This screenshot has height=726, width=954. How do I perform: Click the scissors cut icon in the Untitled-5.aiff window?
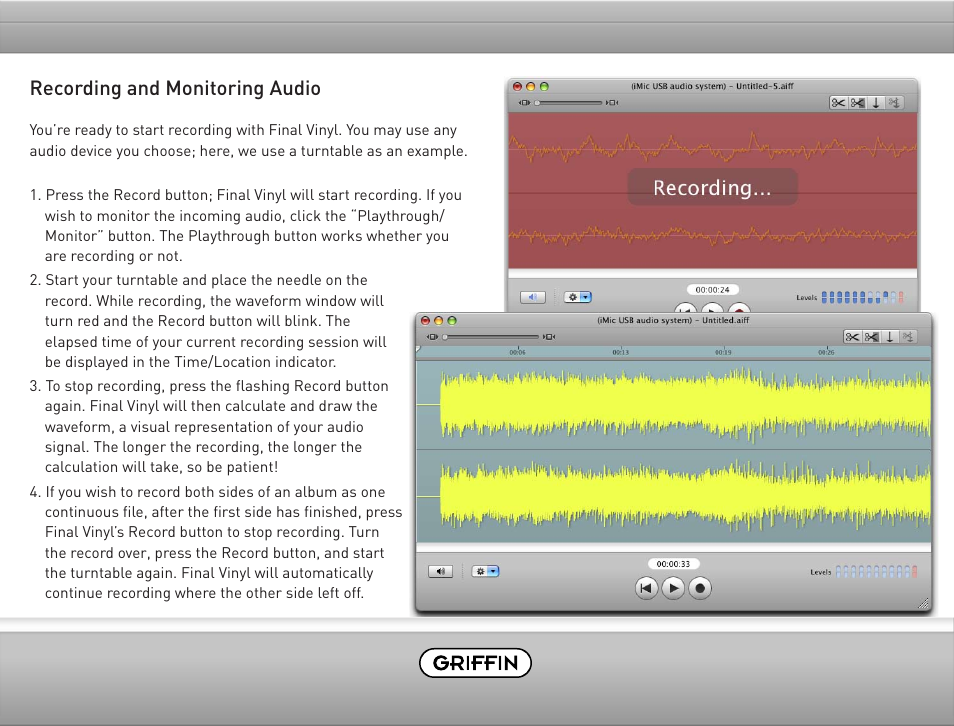pyautogui.click(x=838, y=103)
